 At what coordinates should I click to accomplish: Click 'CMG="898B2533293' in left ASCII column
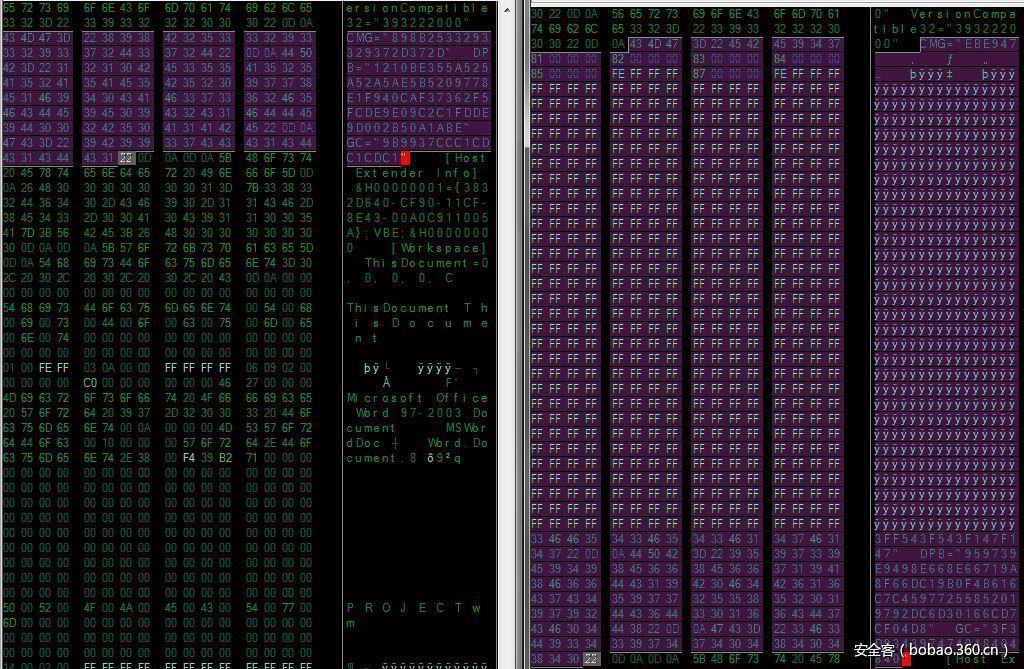pos(417,38)
